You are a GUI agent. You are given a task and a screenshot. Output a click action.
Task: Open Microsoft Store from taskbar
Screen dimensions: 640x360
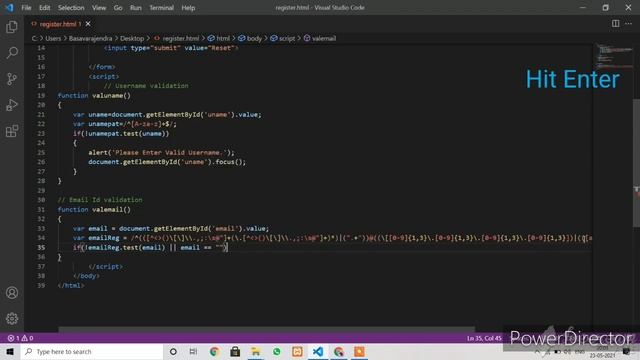pyautogui.click(x=235, y=351)
